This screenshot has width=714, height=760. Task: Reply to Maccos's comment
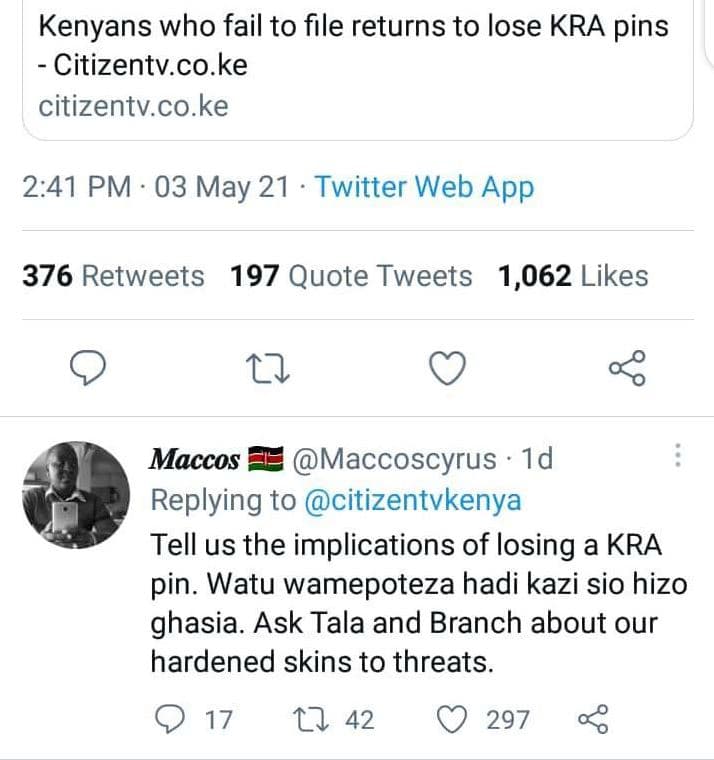(172, 719)
